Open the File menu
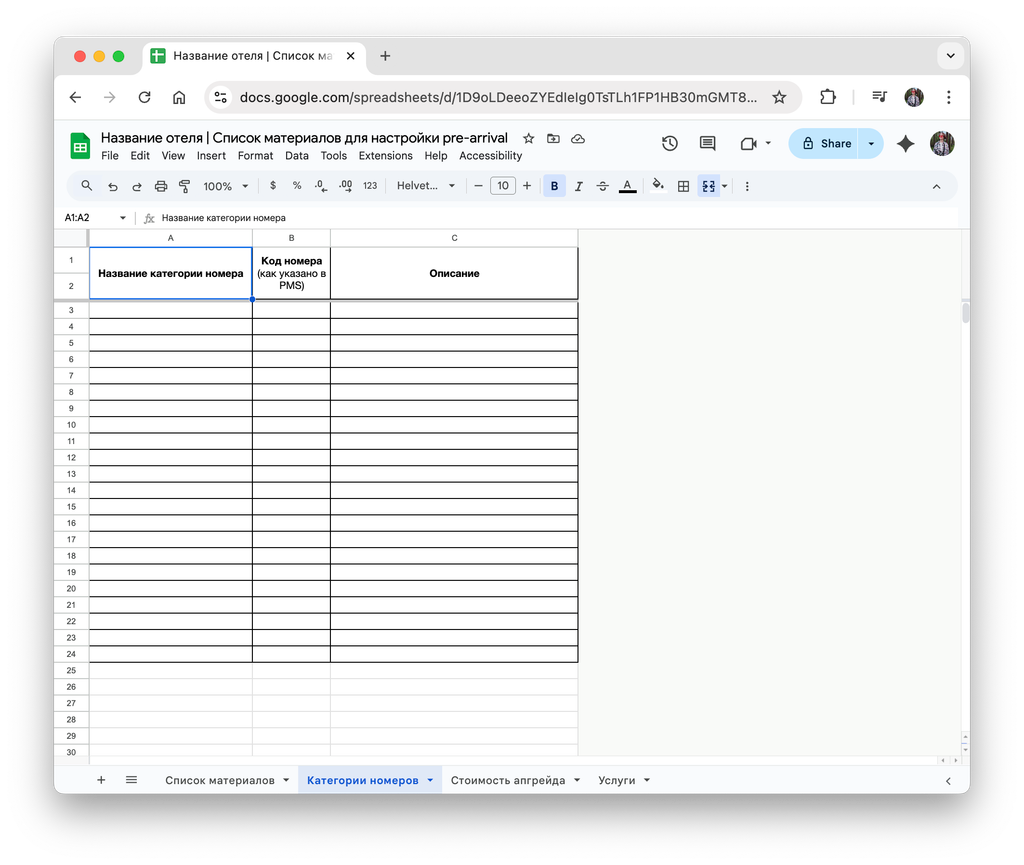The image size is (1024, 865). [x=110, y=156]
